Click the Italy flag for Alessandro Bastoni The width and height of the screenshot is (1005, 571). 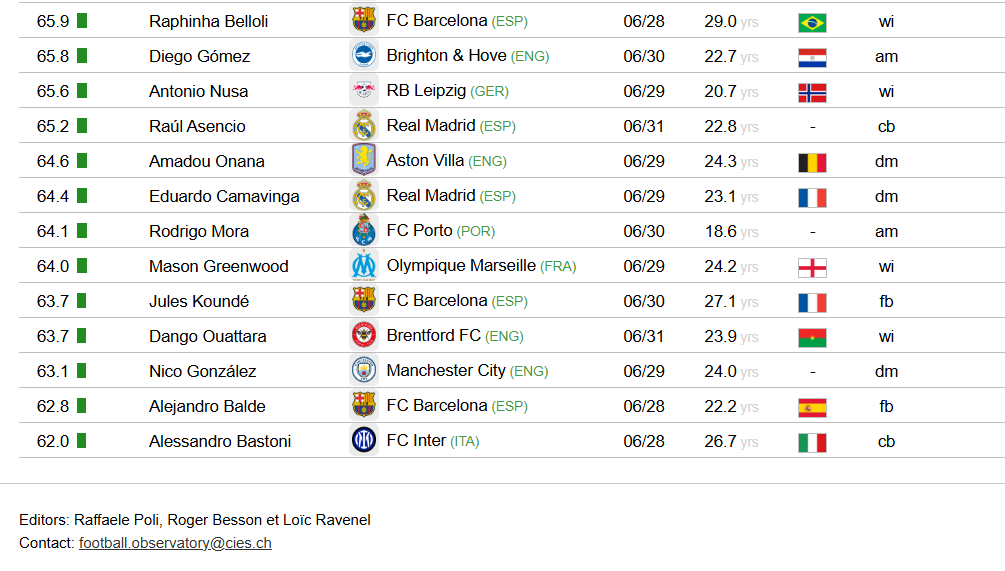[x=812, y=443]
